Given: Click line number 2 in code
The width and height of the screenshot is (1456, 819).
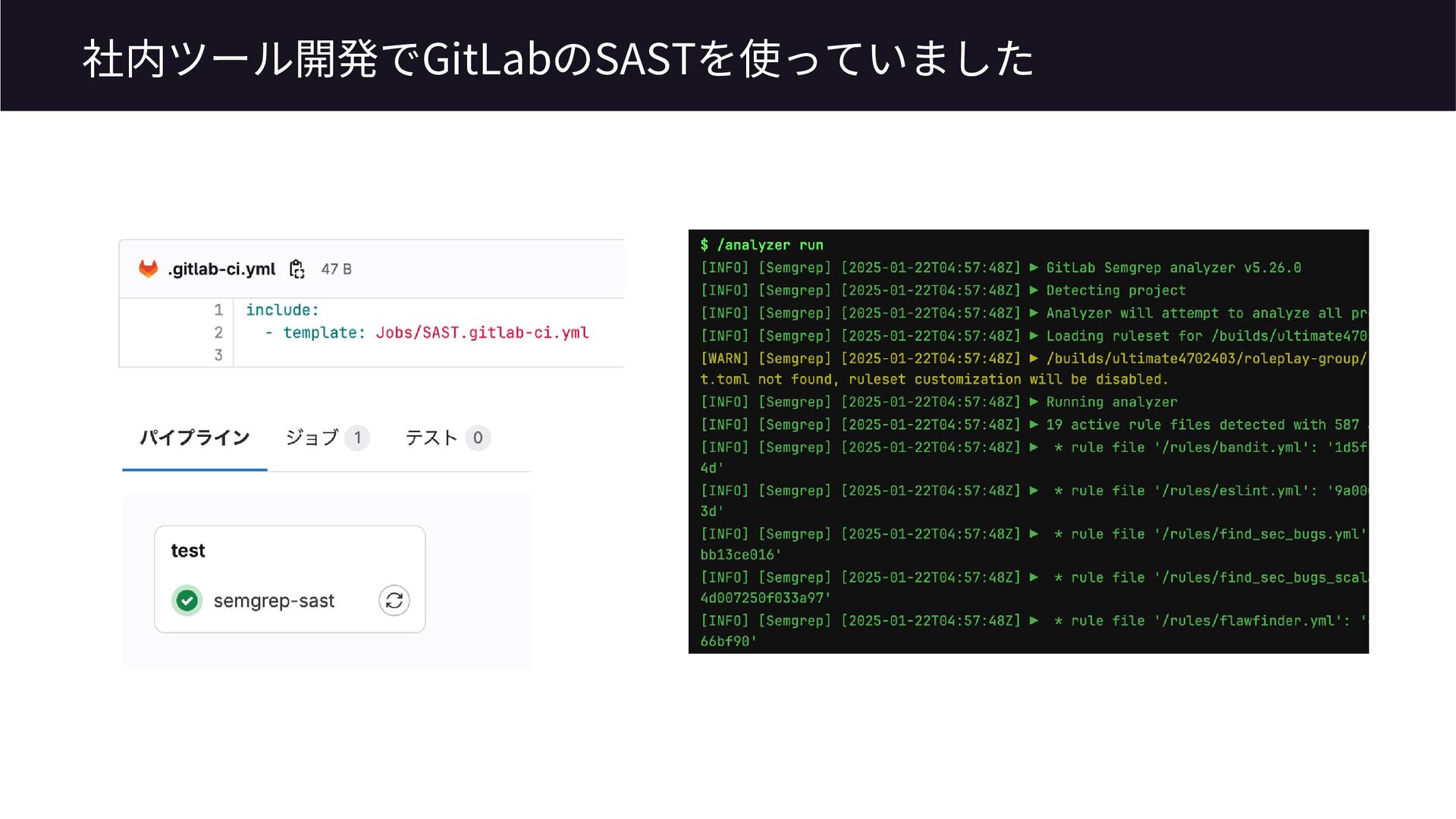Looking at the screenshot, I should 218,333.
